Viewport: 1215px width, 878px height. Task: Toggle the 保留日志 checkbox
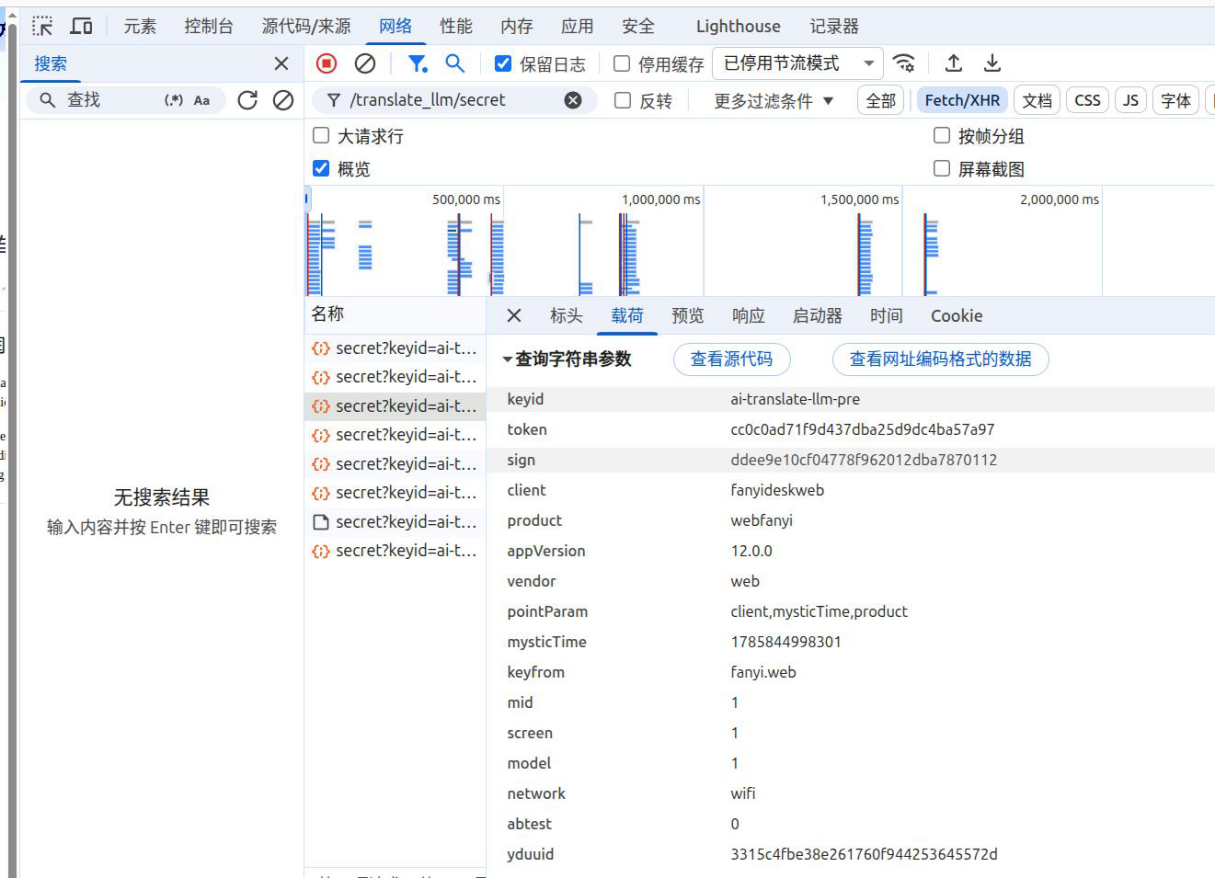pyautogui.click(x=504, y=64)
